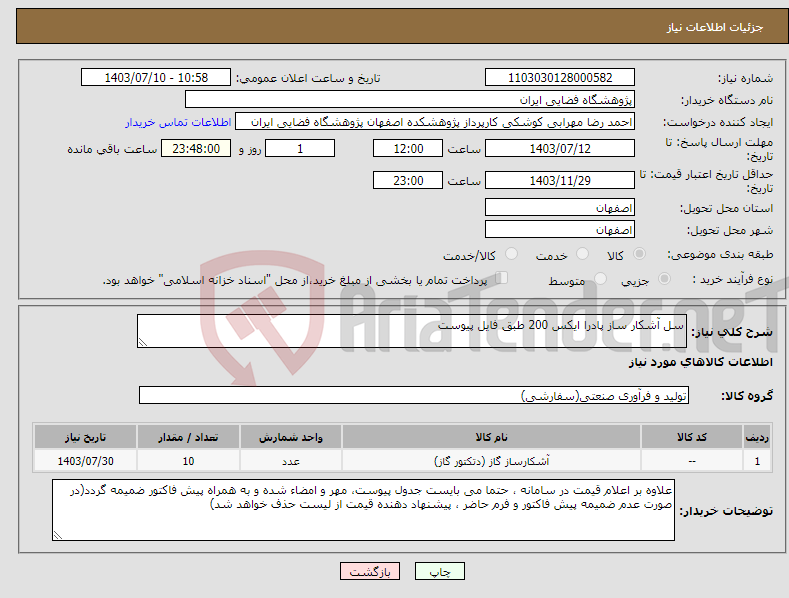This screenshot has width=789, height=598.
Task: Click the buyer notes textarea
Action: pos(363,510)
